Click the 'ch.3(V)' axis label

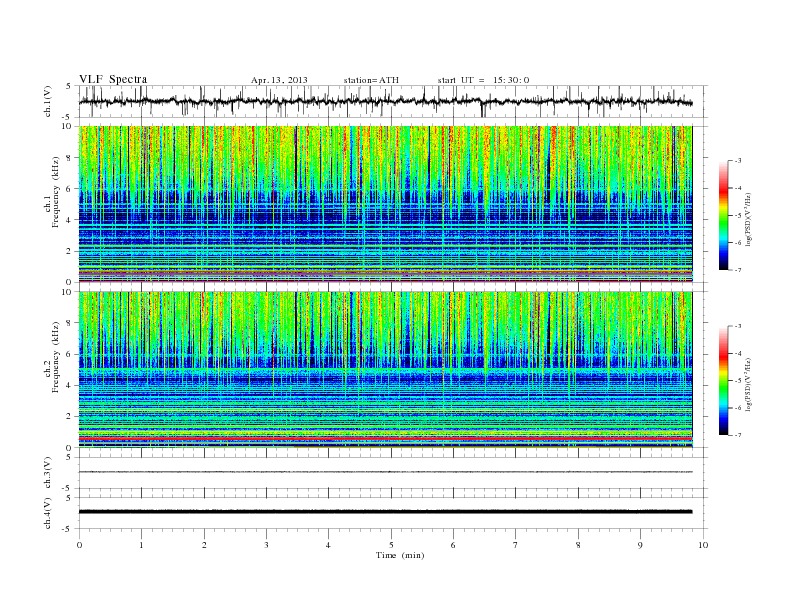pos(48,473)
